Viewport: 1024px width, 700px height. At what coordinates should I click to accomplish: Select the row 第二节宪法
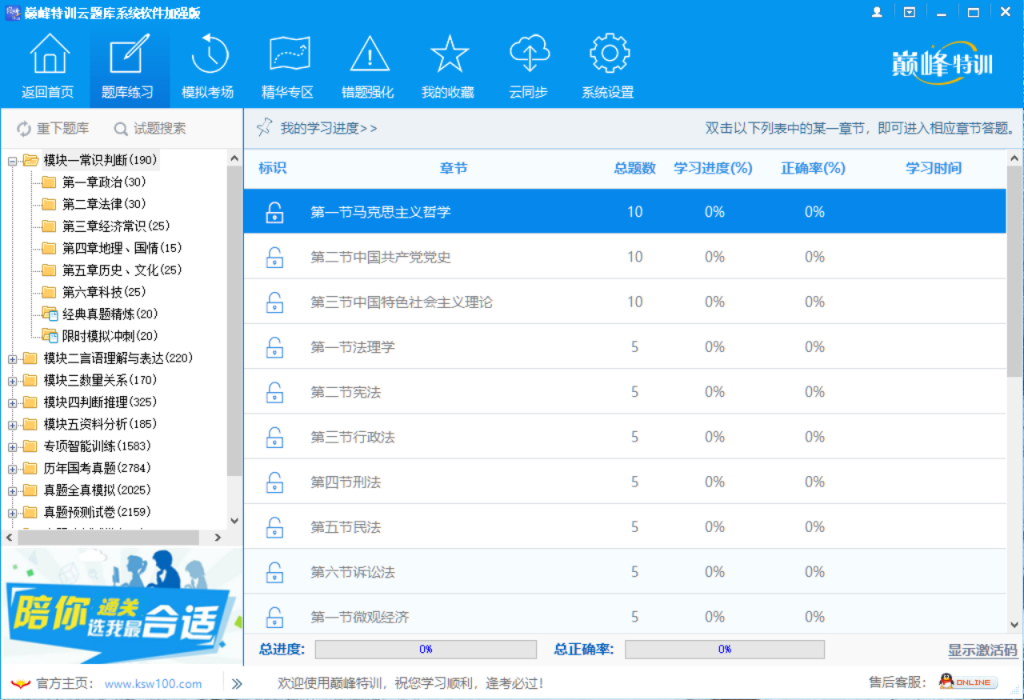click(x=624, y=392)
